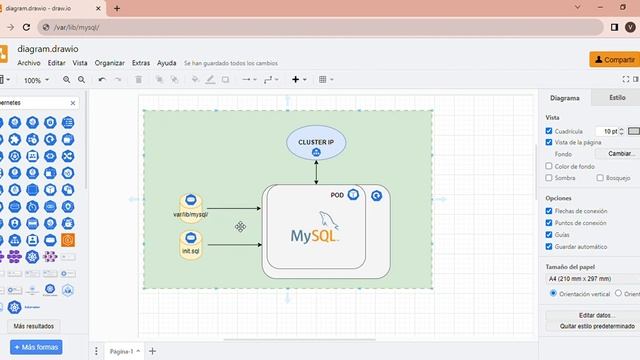The height and width of the screenshot is (360, 640).
Task: Redo the reverted change
Action: pyautogui.click(x=118, y=80)
